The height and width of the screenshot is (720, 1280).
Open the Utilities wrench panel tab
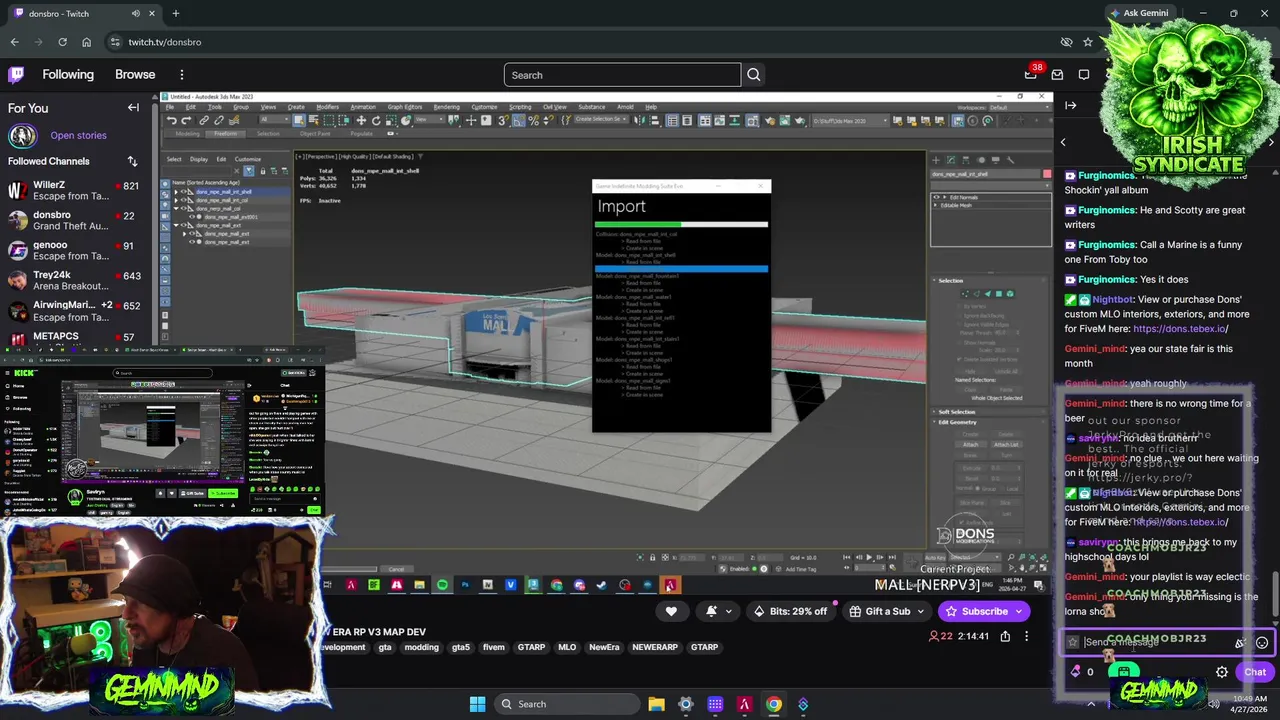click(1011, 160)
